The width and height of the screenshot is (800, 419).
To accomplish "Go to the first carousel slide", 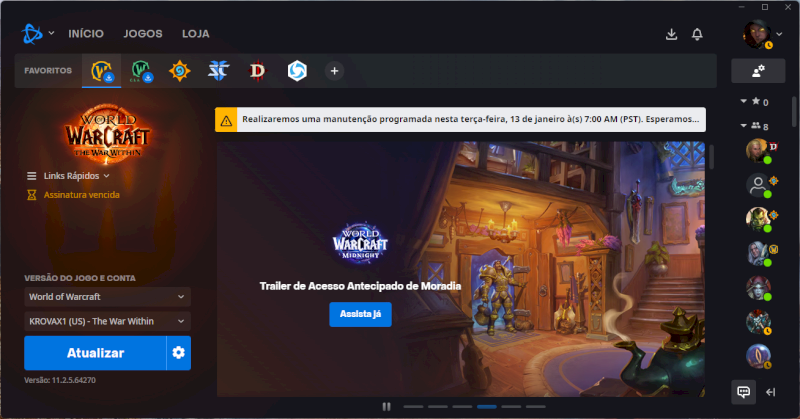I will 413,407.
